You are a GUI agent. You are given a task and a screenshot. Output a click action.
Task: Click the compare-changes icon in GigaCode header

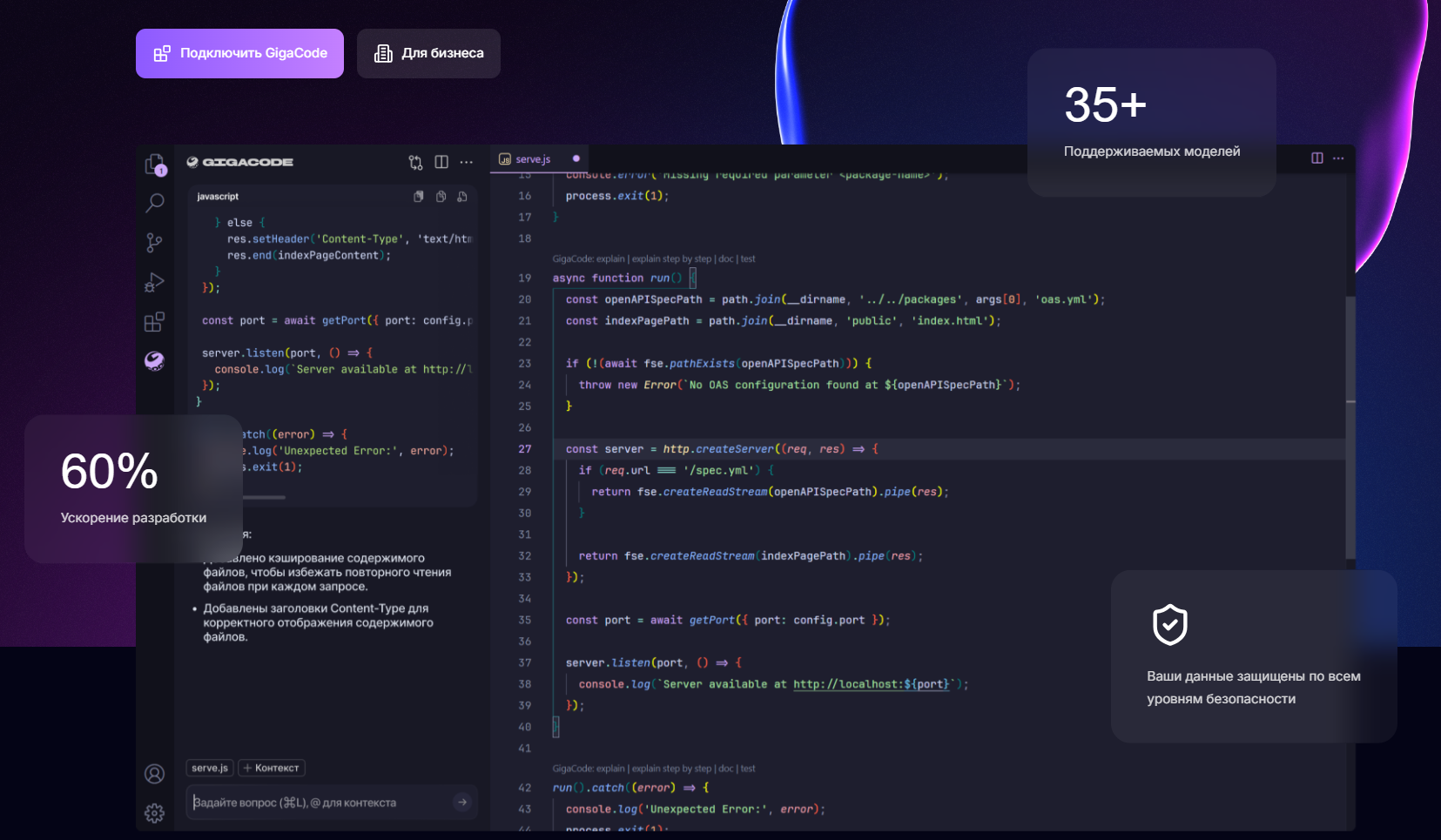pos(415,162)
